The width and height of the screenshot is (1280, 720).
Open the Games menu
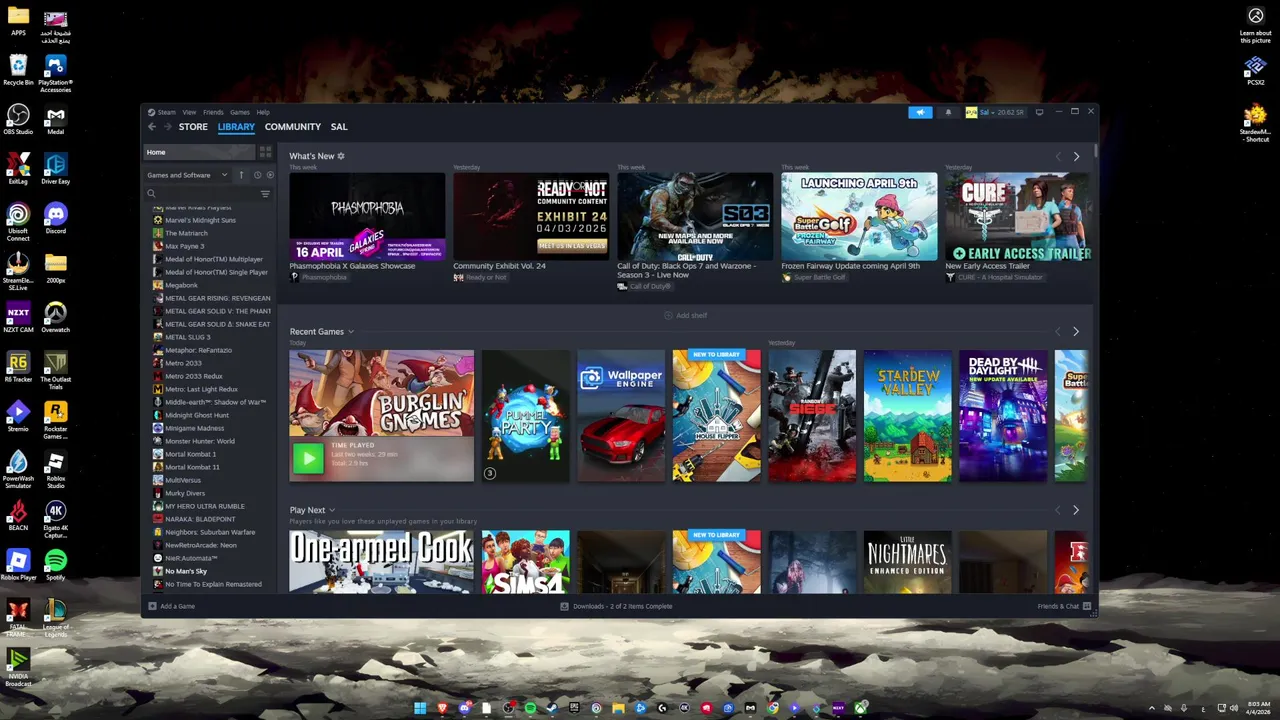[240, 112]
